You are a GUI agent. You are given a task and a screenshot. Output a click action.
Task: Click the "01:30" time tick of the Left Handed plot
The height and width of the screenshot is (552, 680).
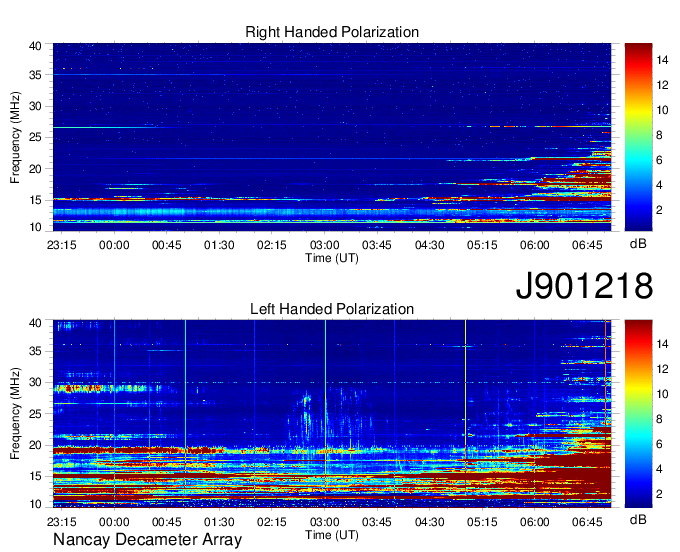tap(219, 522)
